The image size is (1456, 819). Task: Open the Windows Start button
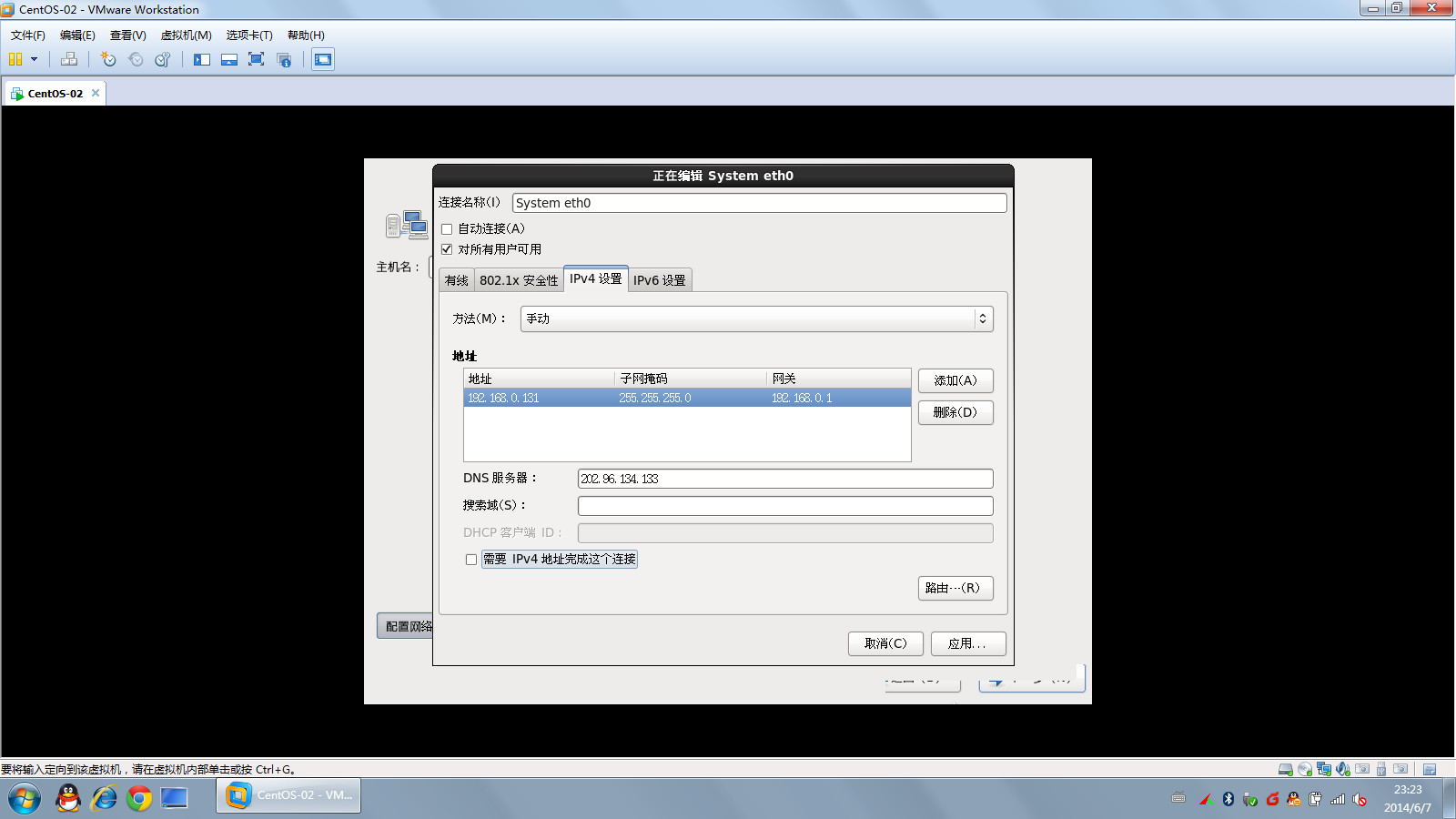coord(25,798)
